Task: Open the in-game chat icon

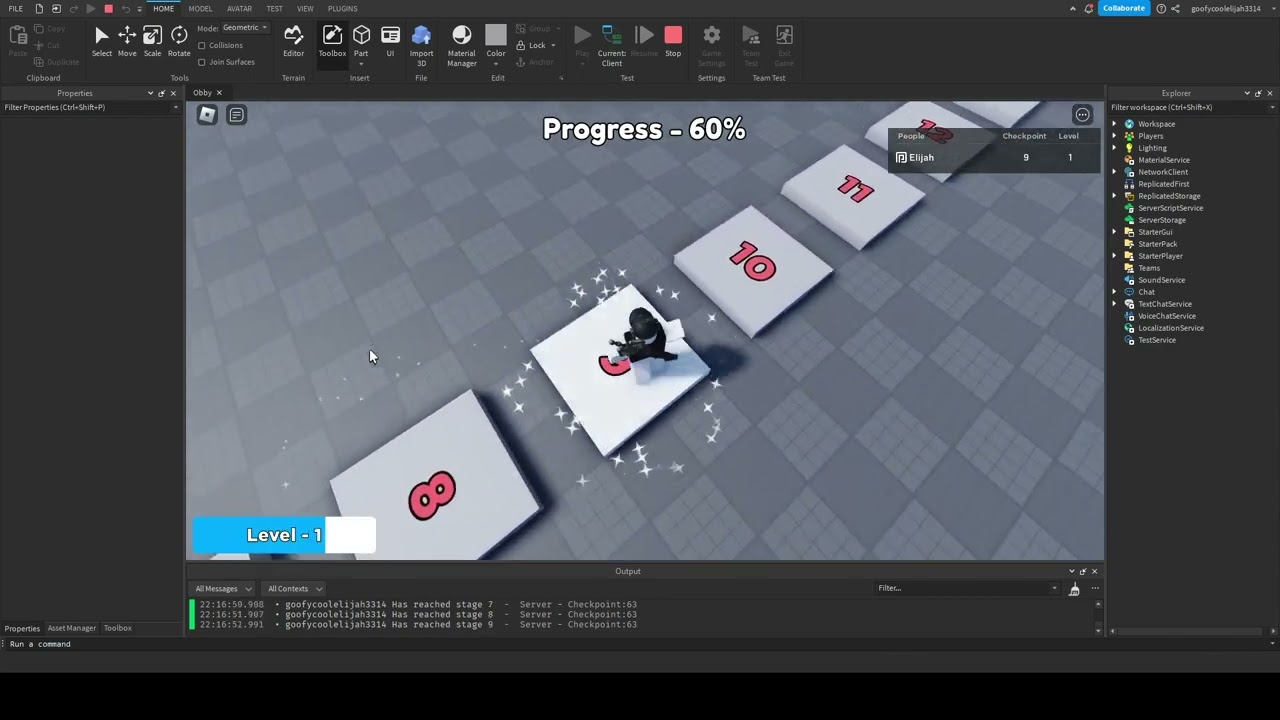Action: point(236,115)
